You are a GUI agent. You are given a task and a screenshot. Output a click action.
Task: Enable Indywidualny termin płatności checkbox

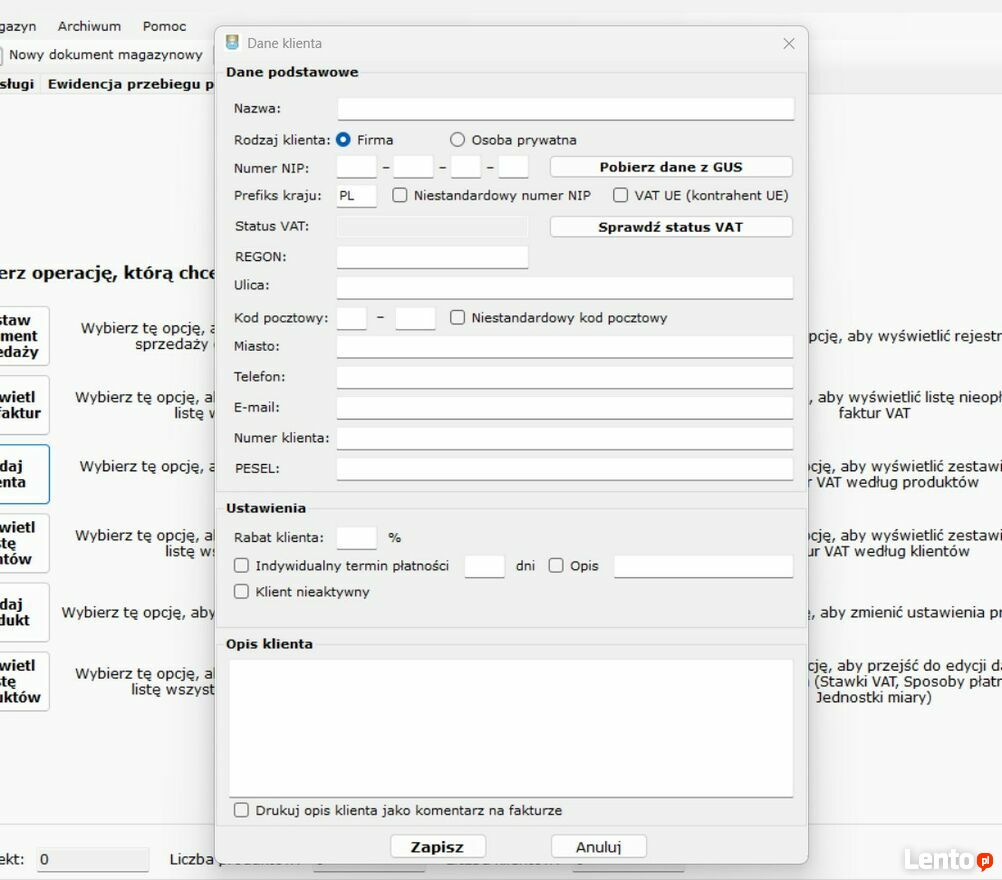coord(241,566)
